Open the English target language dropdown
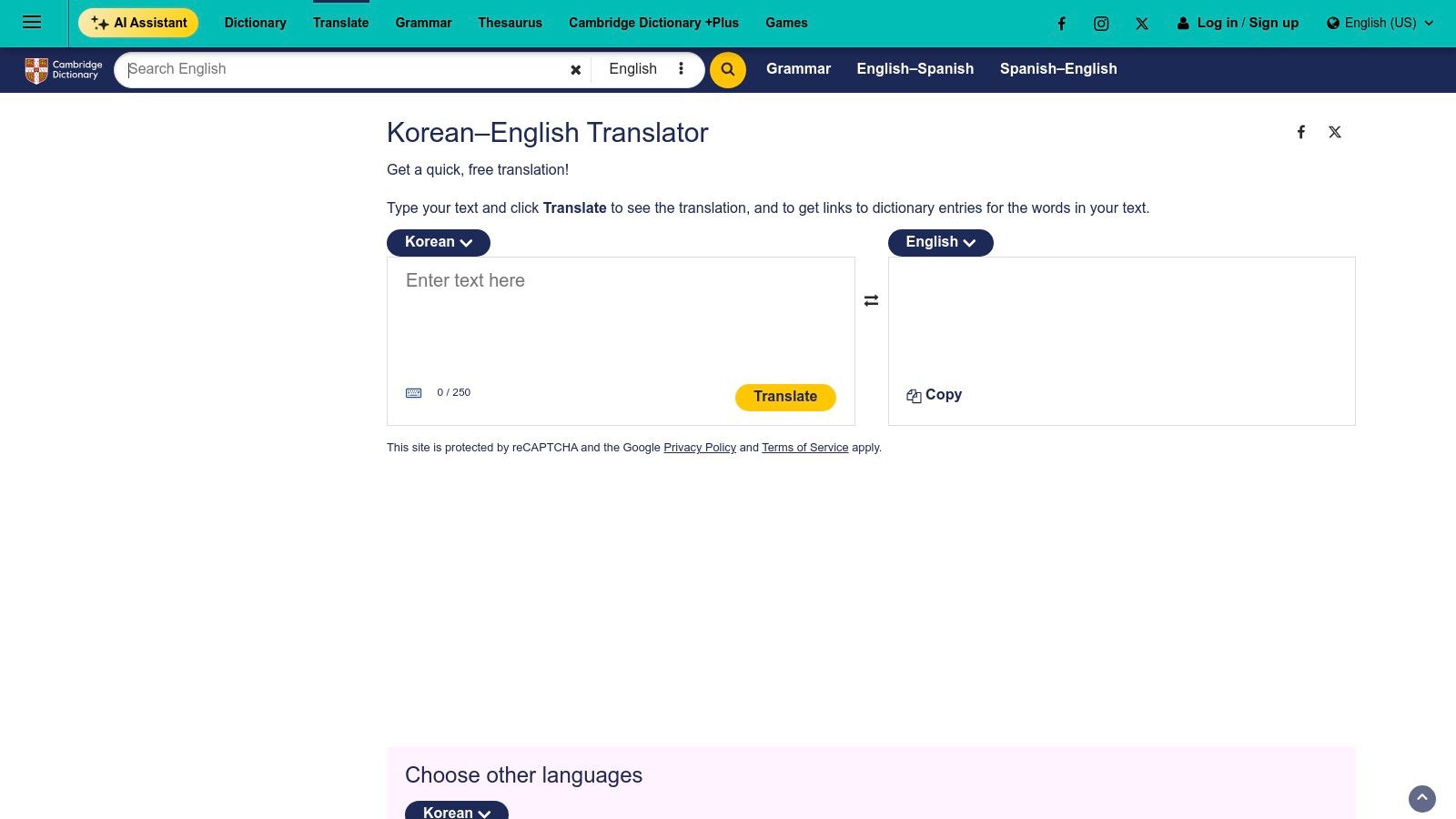Viewport: 1456px width, 819px height. pos(940,242)
